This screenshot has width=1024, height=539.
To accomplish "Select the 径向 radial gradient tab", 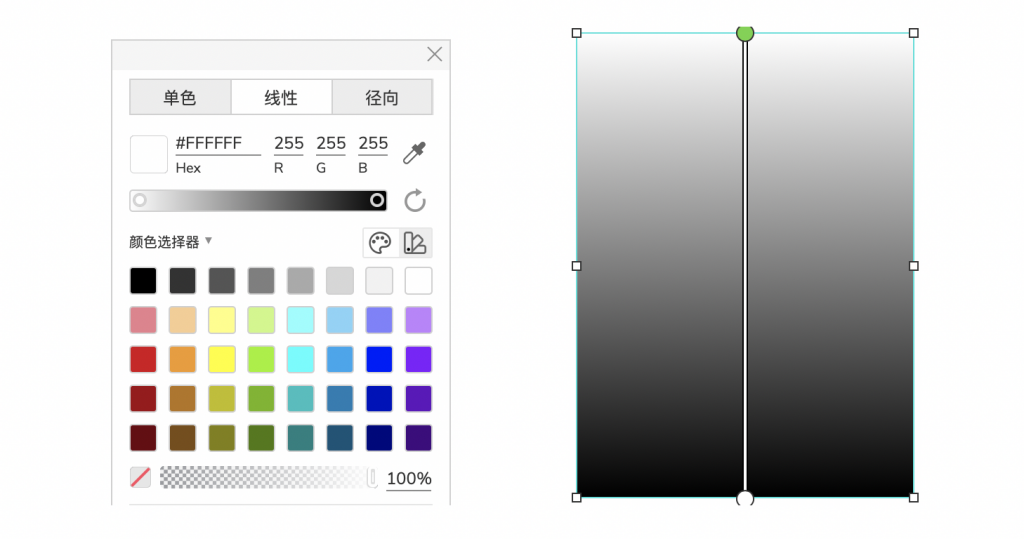I will tap(382, 98).
